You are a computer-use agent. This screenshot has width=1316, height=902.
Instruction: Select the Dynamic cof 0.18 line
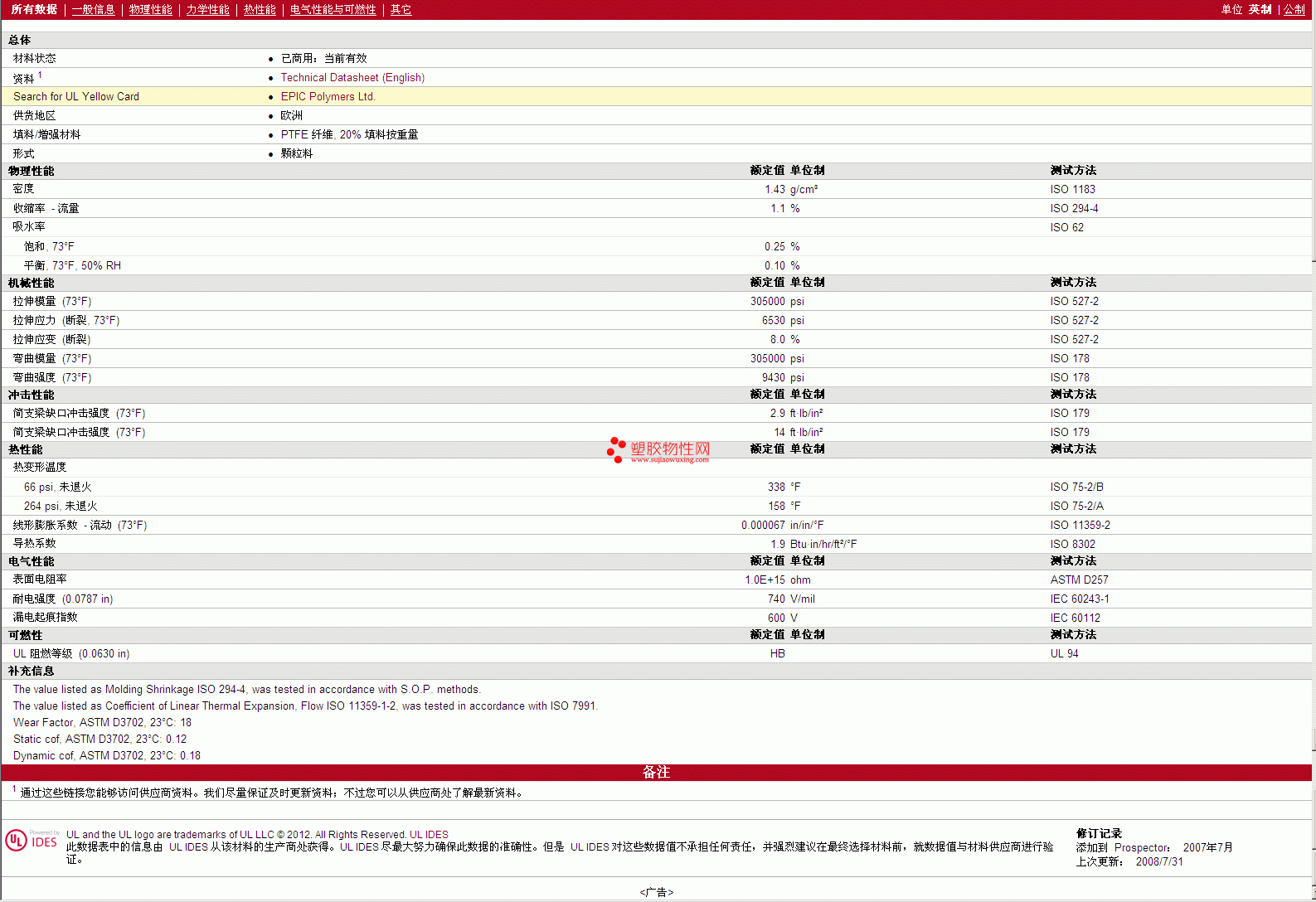[106, 756]
